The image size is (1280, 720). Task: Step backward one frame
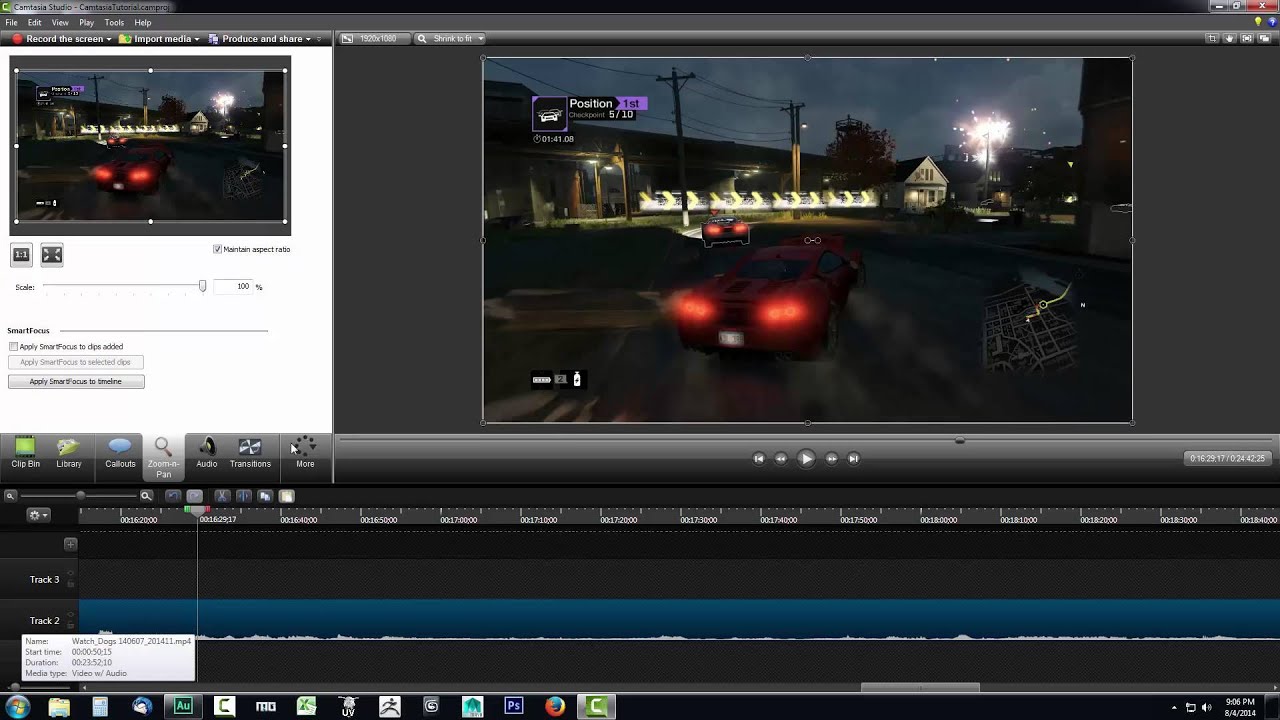781,459
